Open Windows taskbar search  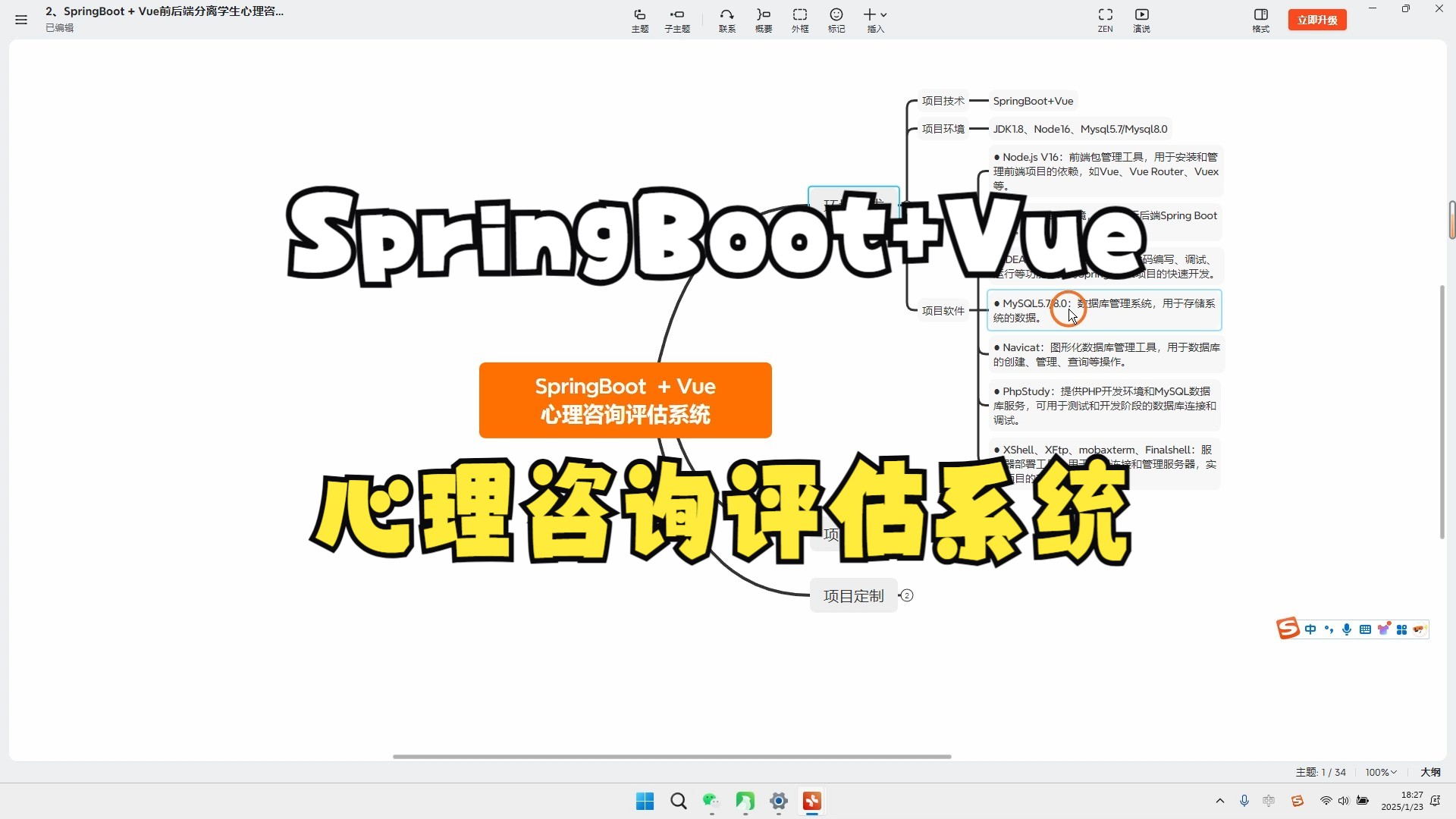pos(678,802)
